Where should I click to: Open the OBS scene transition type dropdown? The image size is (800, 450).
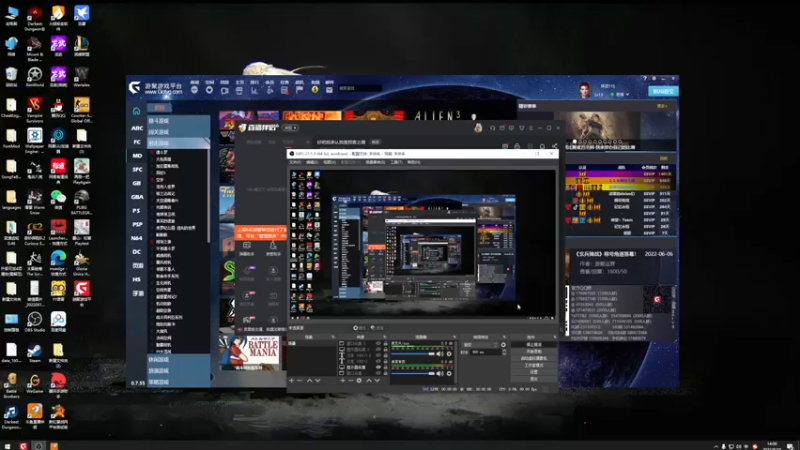coord(479,345)
